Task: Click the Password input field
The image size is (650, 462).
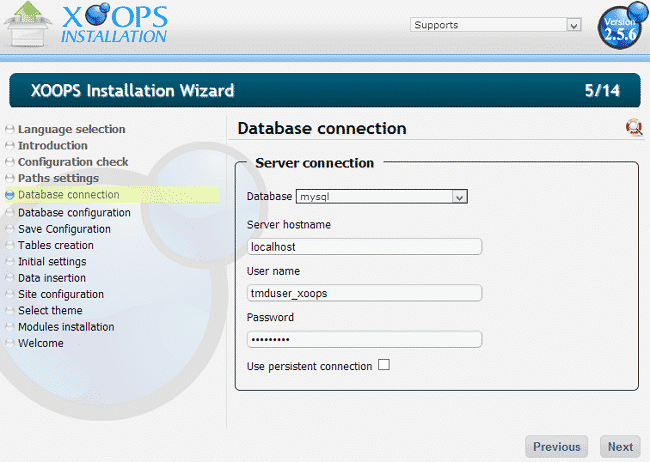Action: click(x=364, y=339)
